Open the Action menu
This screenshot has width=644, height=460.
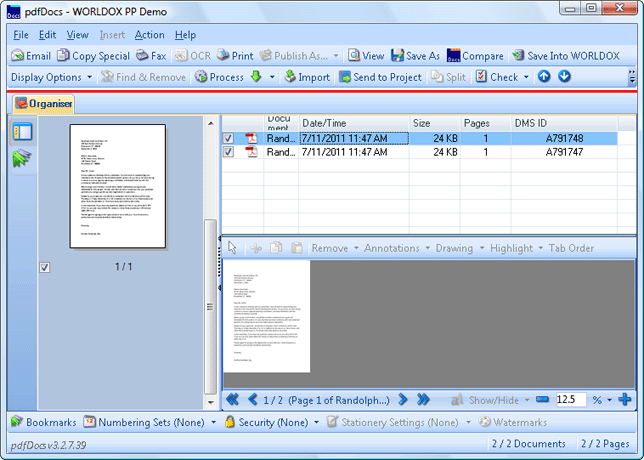[150, 35]
